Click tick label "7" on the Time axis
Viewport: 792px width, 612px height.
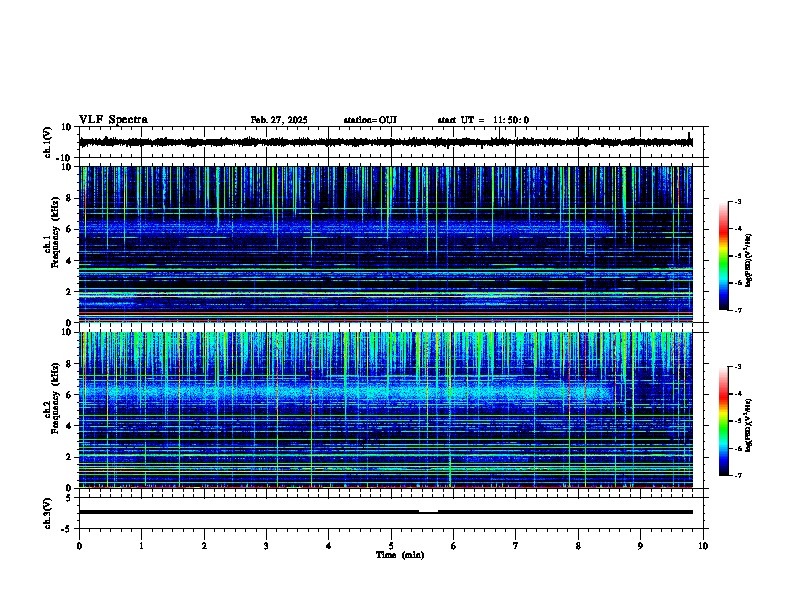[516, 546]
